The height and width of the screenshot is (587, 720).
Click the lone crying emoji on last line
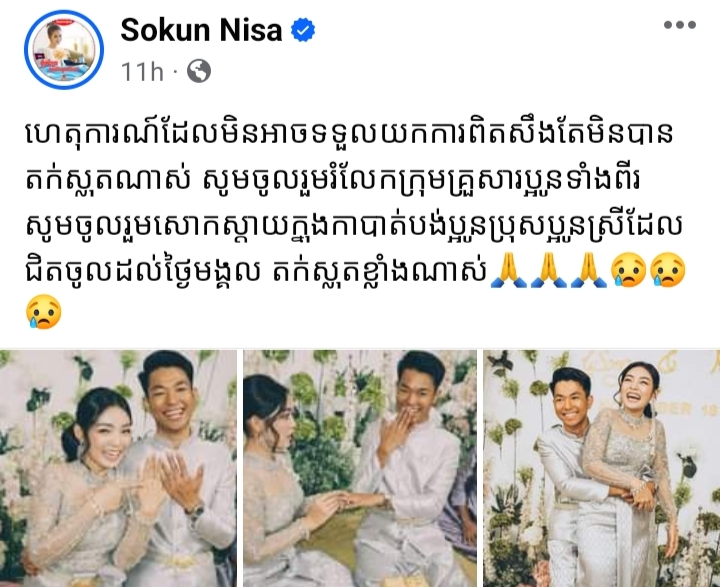click(x=44, y=312)
